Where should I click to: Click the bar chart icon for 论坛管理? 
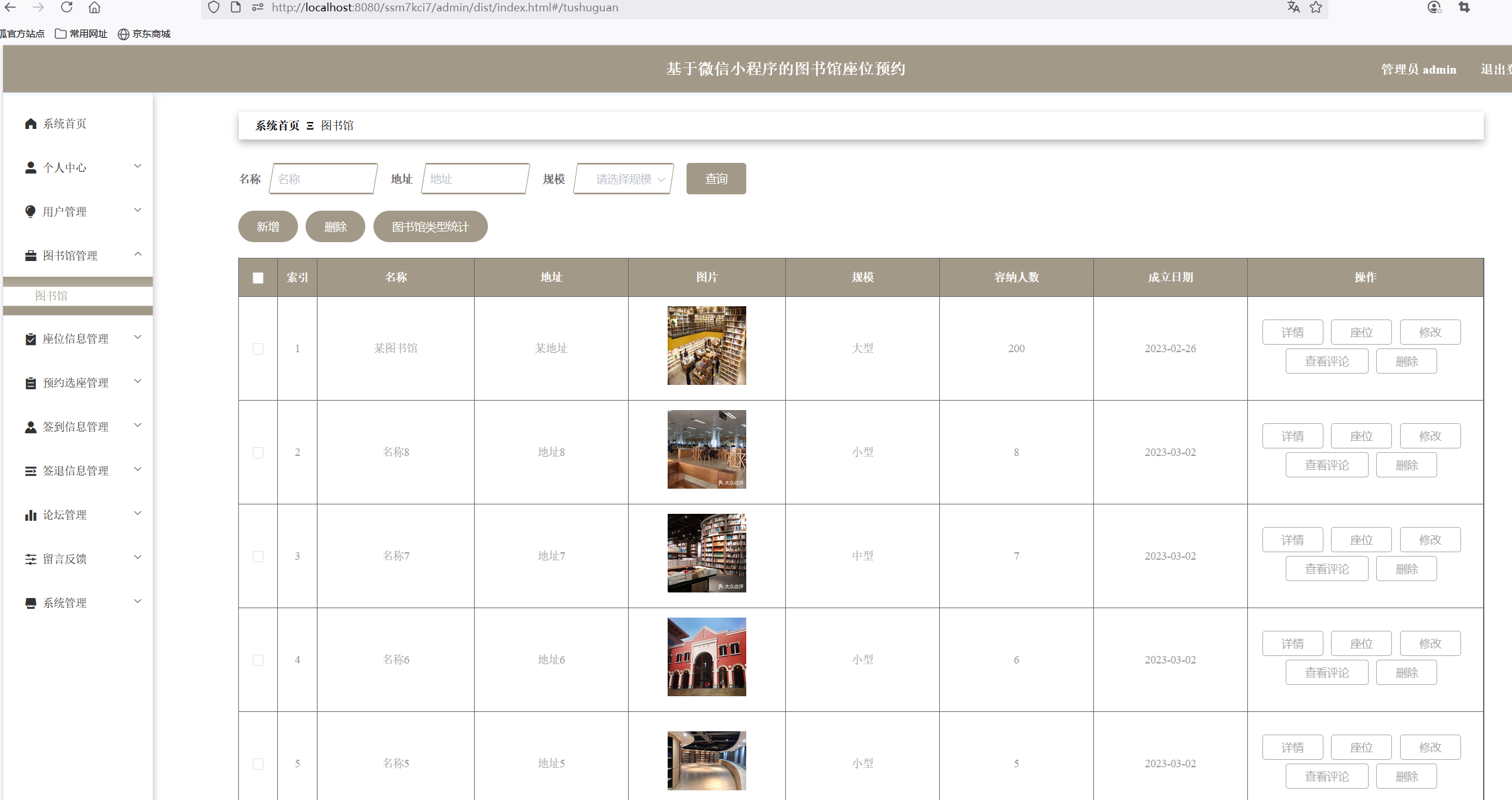coord(30,515)
